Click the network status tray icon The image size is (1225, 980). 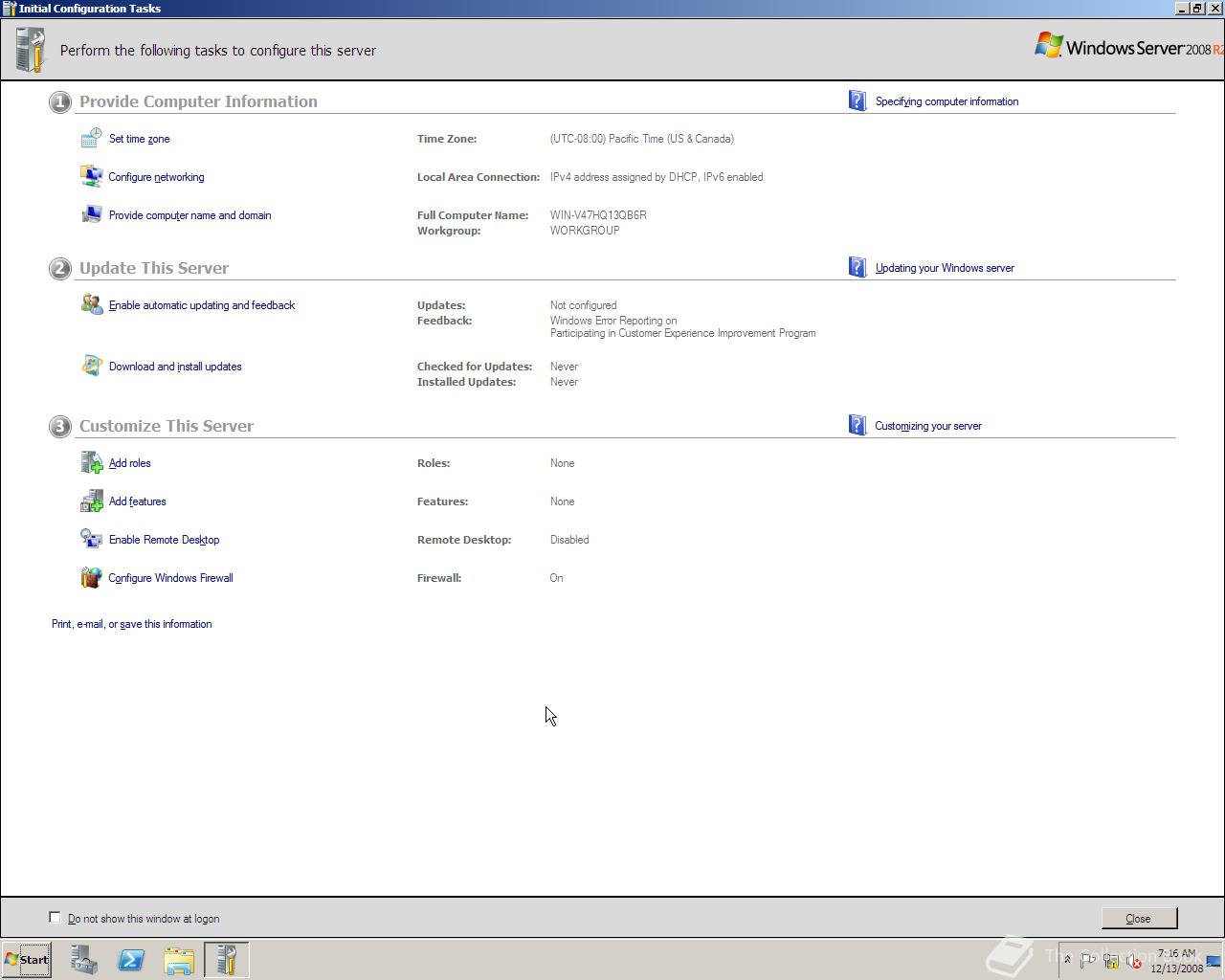point(1111,961)
